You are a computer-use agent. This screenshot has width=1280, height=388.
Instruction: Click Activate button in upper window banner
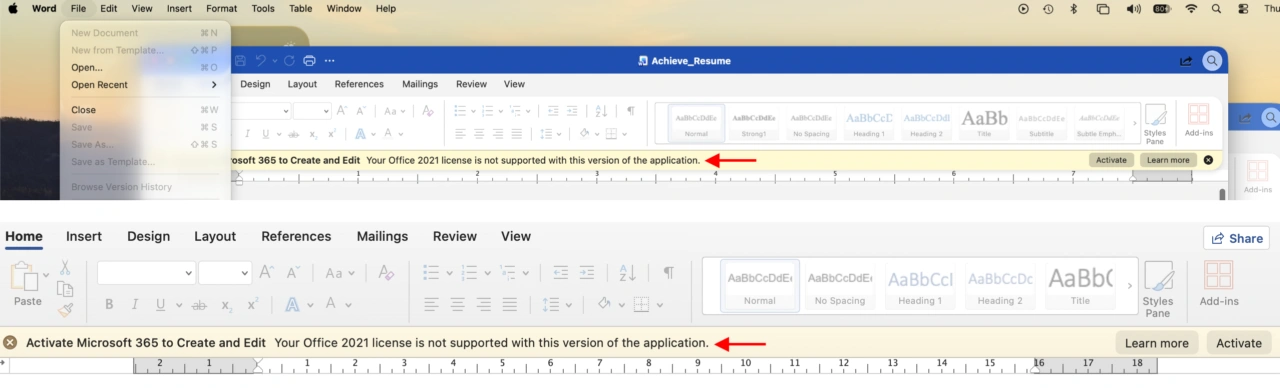[x=1111, y=160]
